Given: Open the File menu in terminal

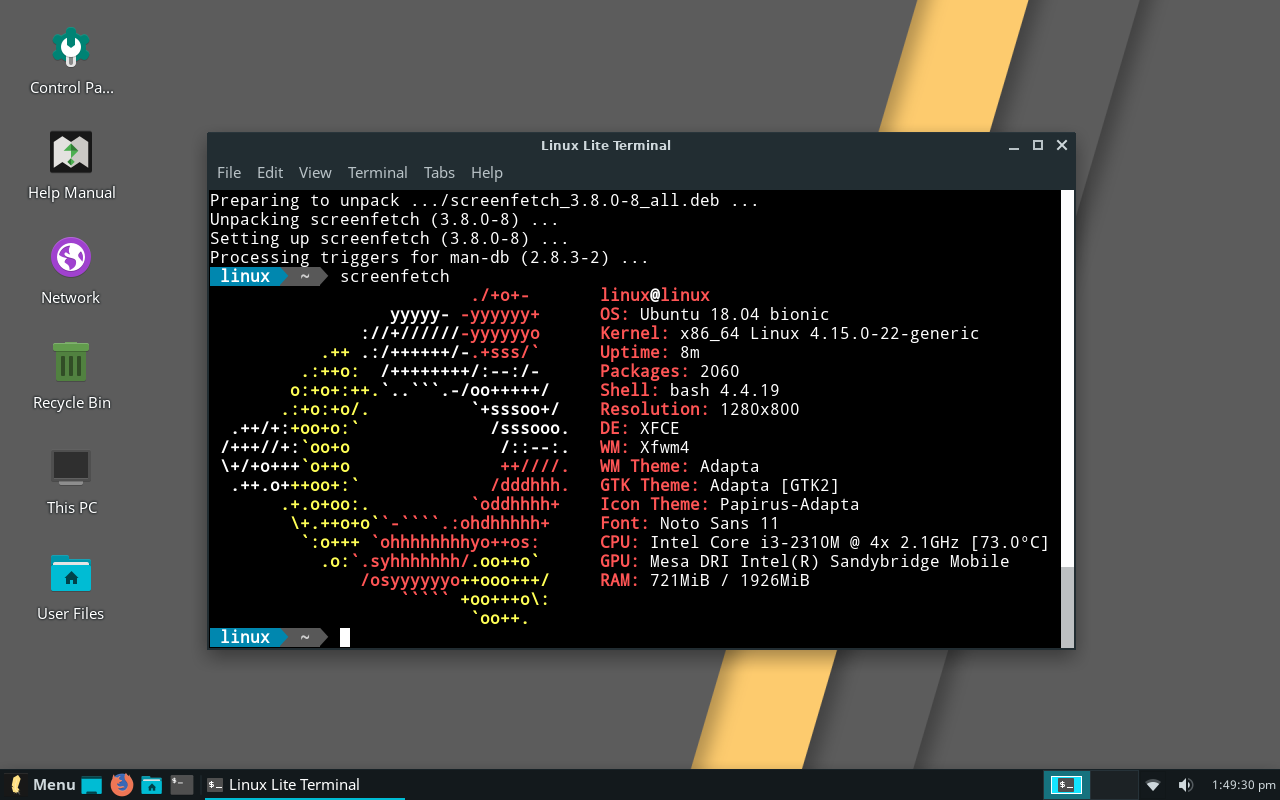Looking at the screenshot, I should coord(229,173).
